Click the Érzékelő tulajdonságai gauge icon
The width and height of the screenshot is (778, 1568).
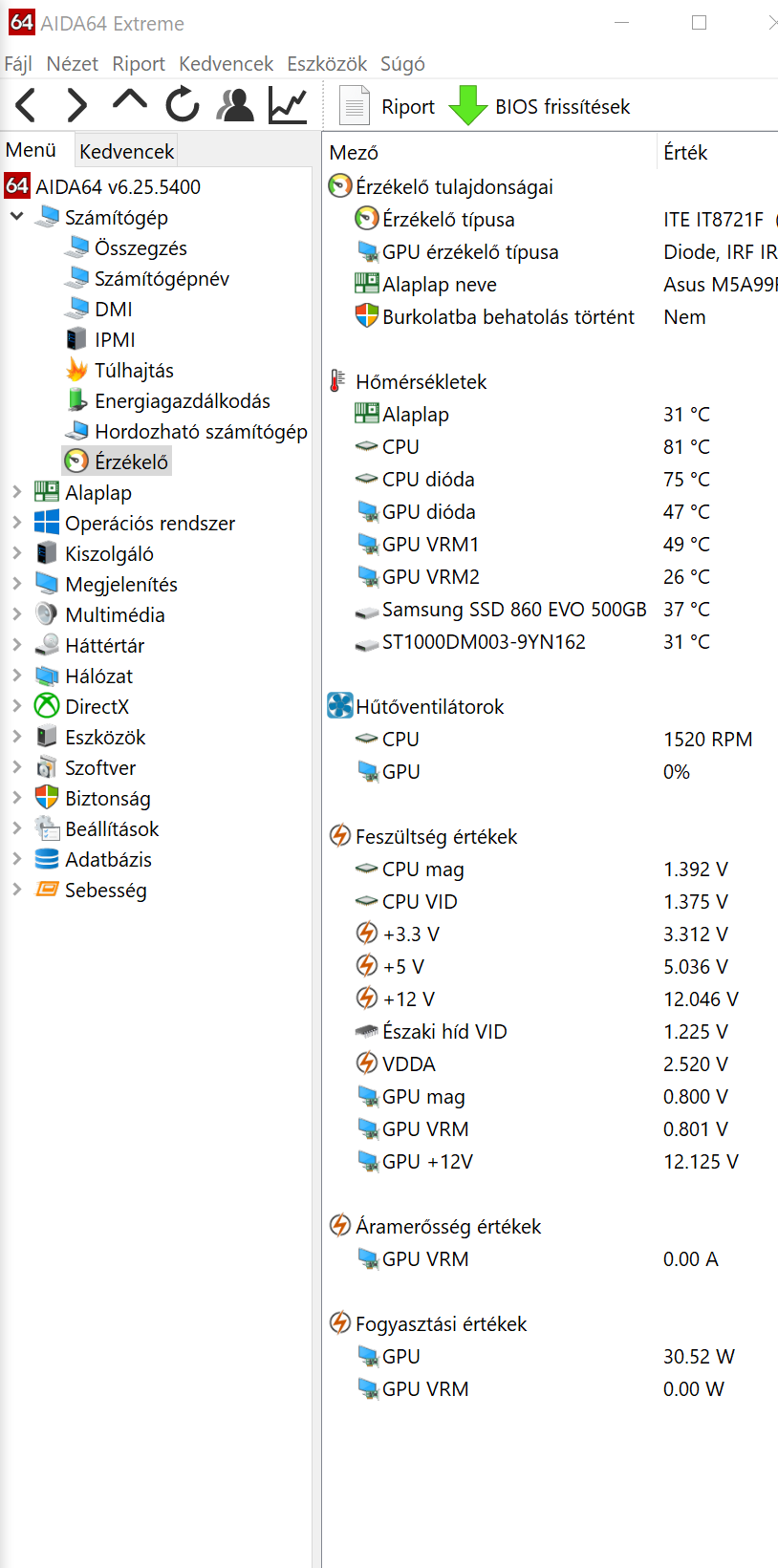340,186
